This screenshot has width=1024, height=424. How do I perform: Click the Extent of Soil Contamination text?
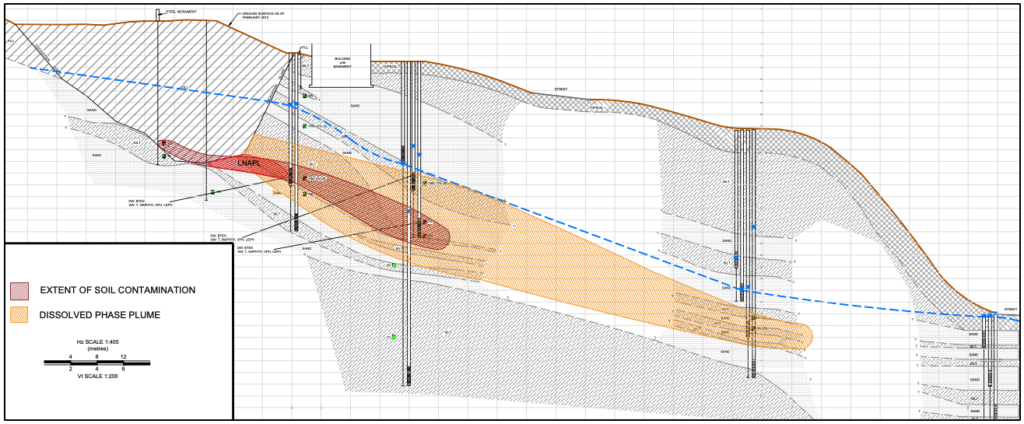pyautogui.click(x=117, y=290)
